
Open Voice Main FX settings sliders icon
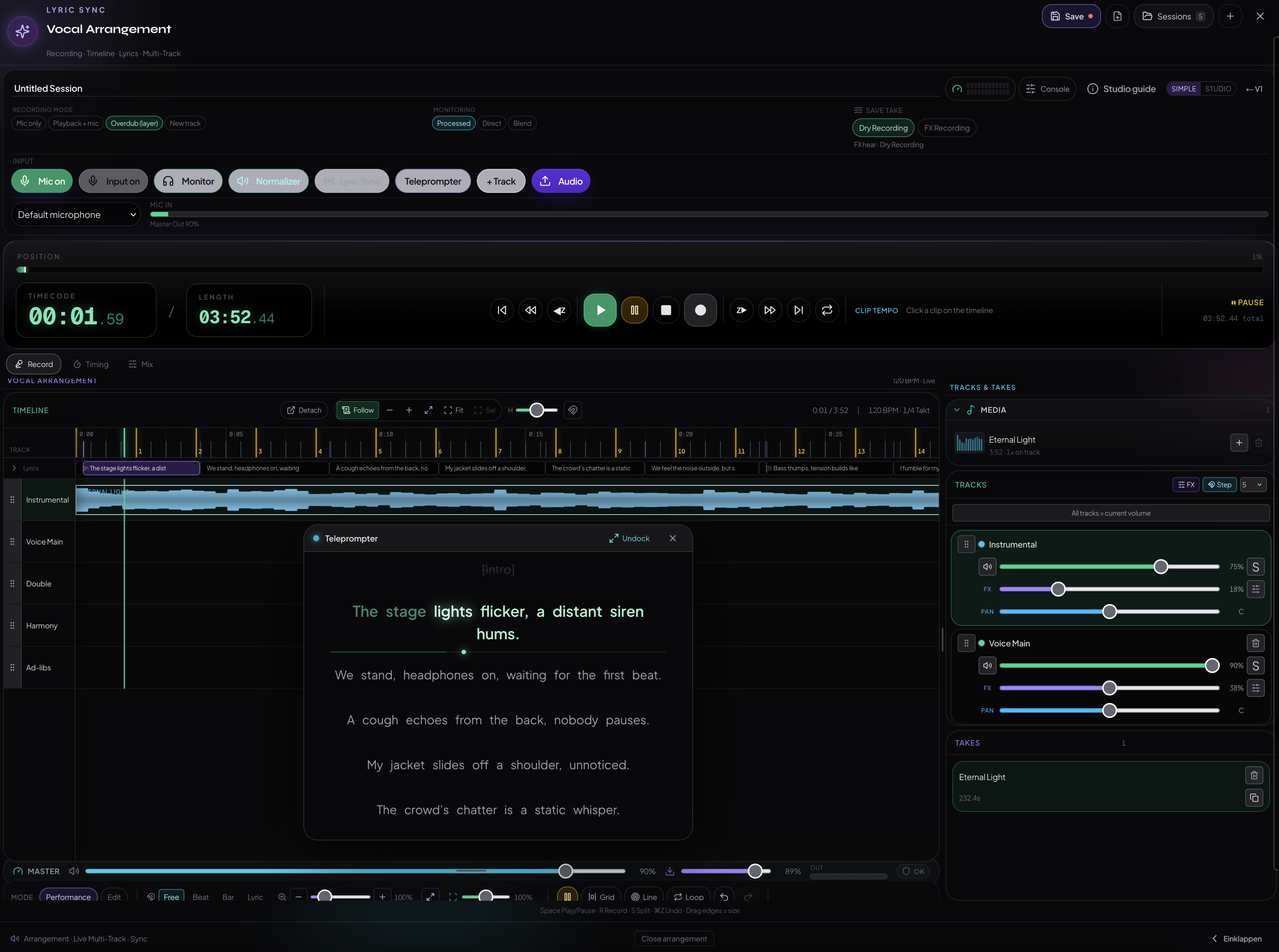tap(1255, 688)
